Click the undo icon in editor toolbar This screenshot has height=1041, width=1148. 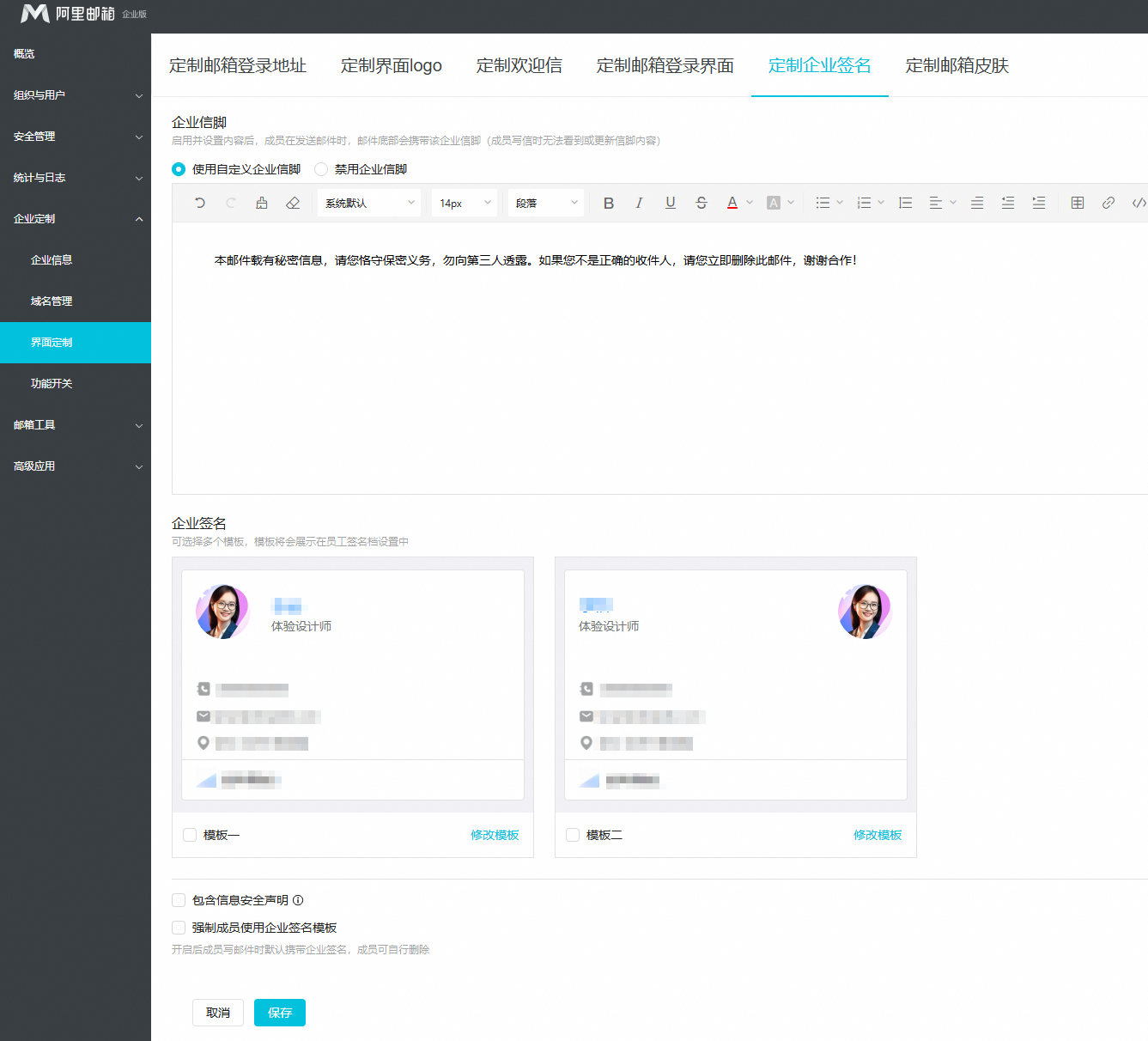[x=200, y=203]
